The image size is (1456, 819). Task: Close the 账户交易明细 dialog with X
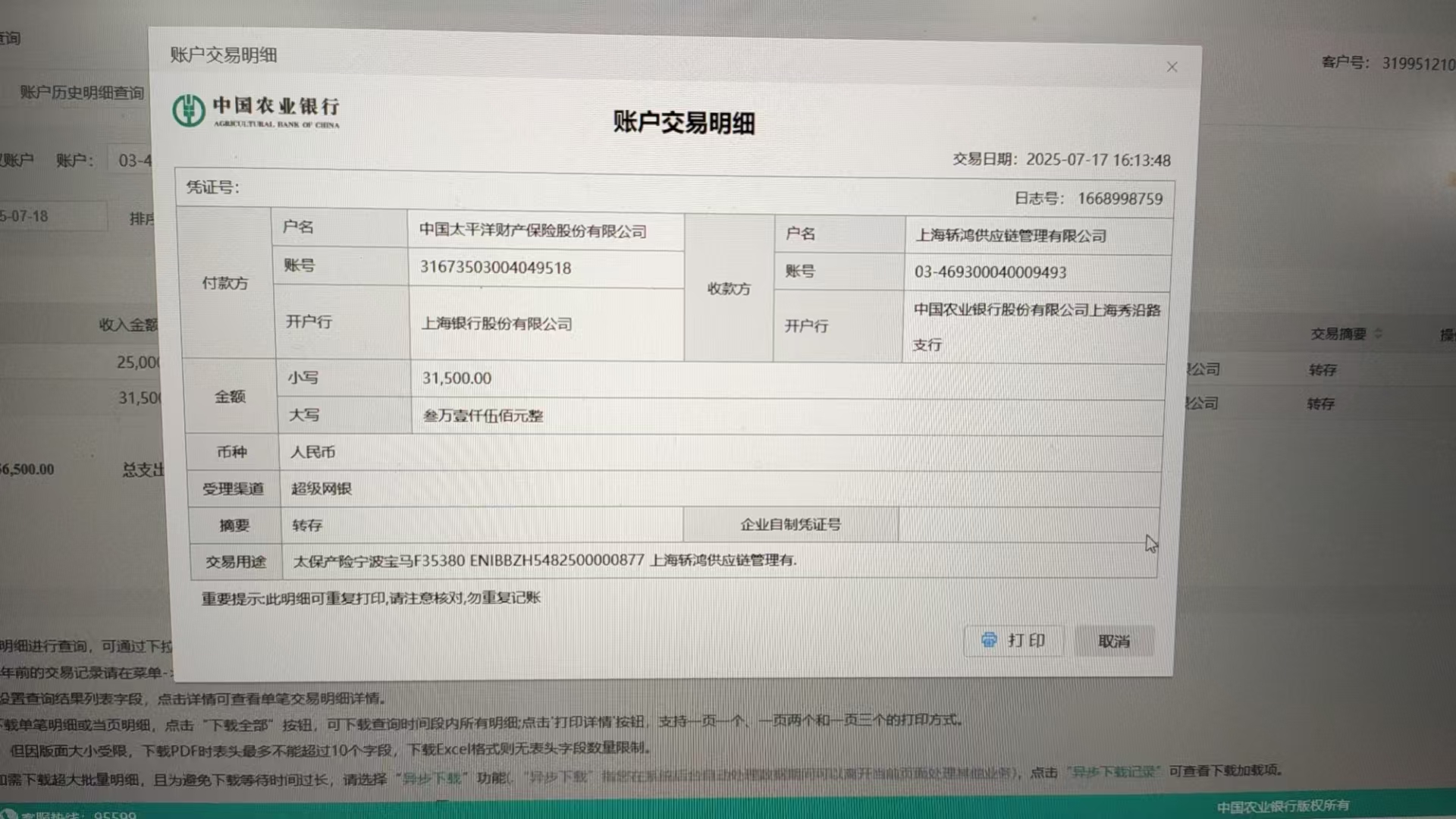pyautogui.click(x=1172, y=67)
